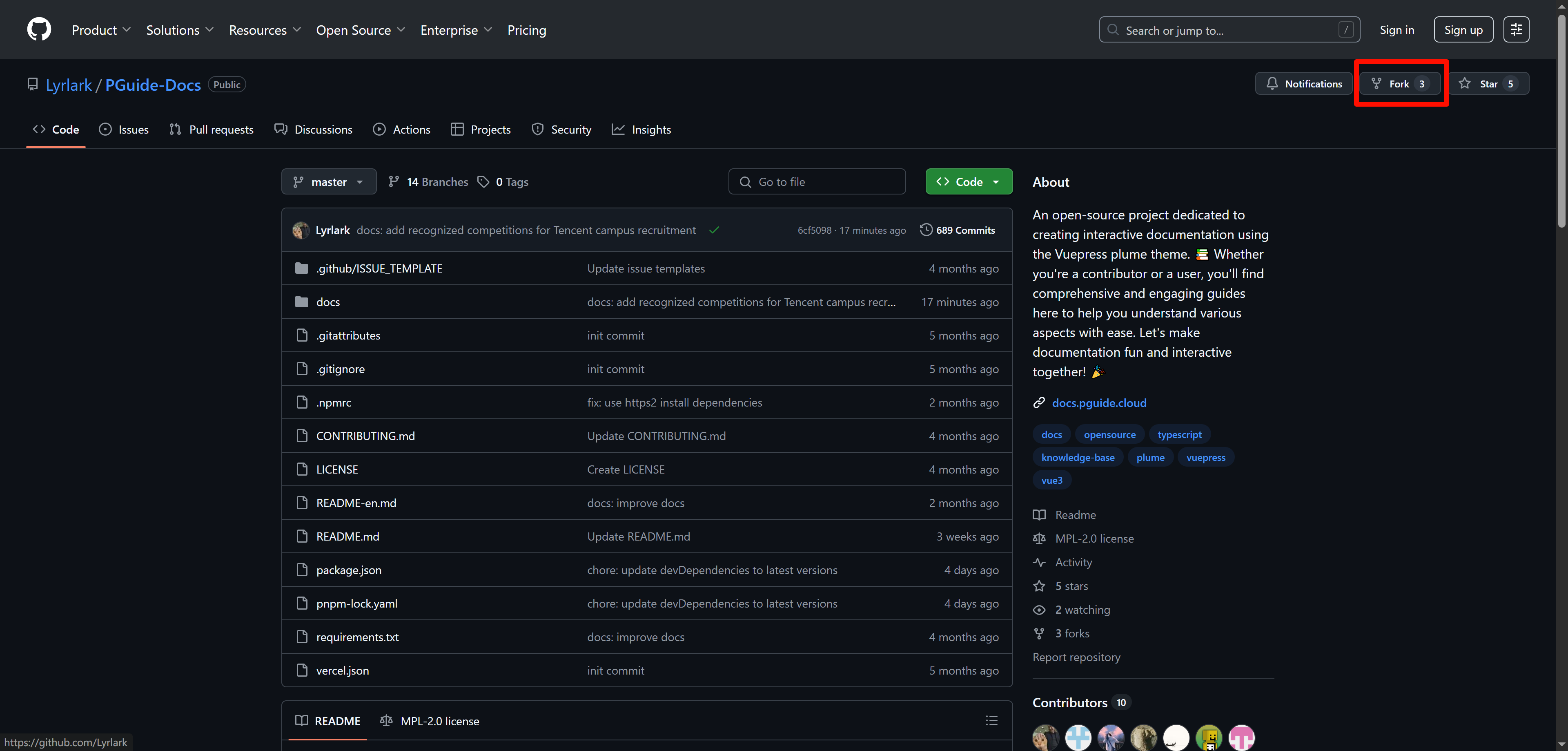
Task: Click the GitHub logo home icon
Action: coord(39,29)
